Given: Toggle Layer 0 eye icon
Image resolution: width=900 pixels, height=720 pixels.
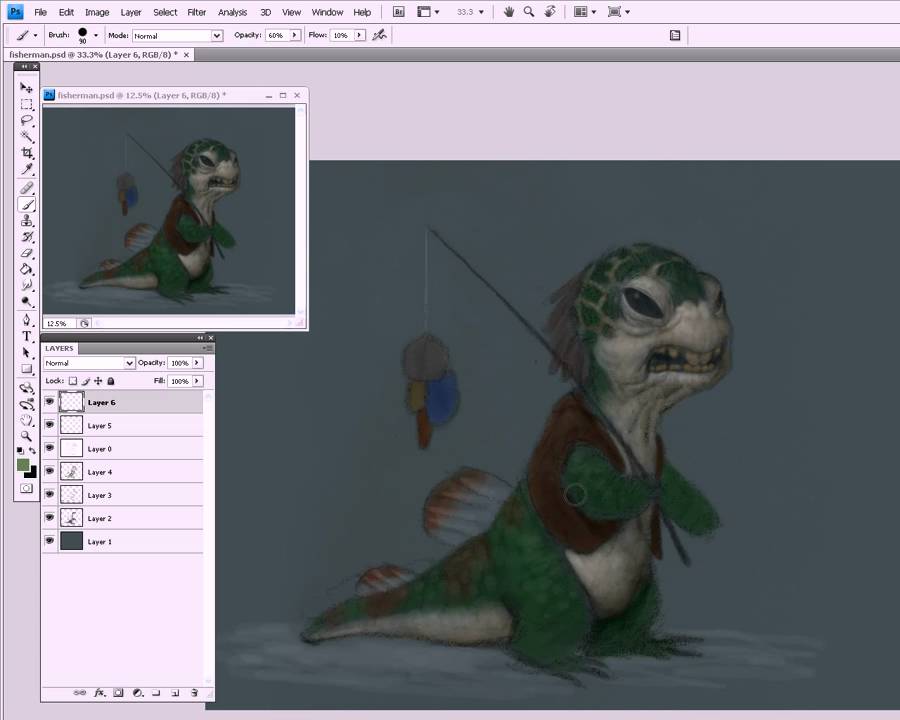Looking at the screenshot, I should click(49, 447).
